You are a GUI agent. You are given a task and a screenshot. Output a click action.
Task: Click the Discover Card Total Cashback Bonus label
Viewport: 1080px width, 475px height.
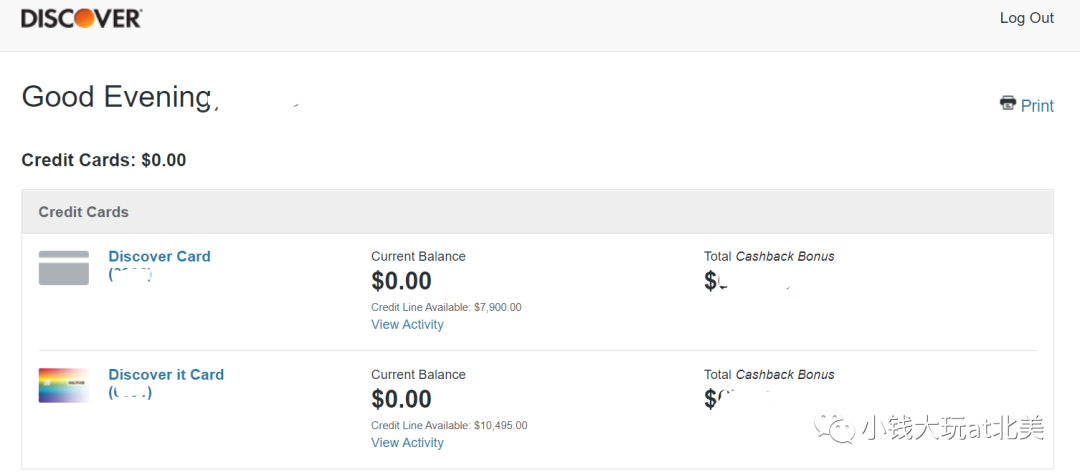click(x=769, y=256)
